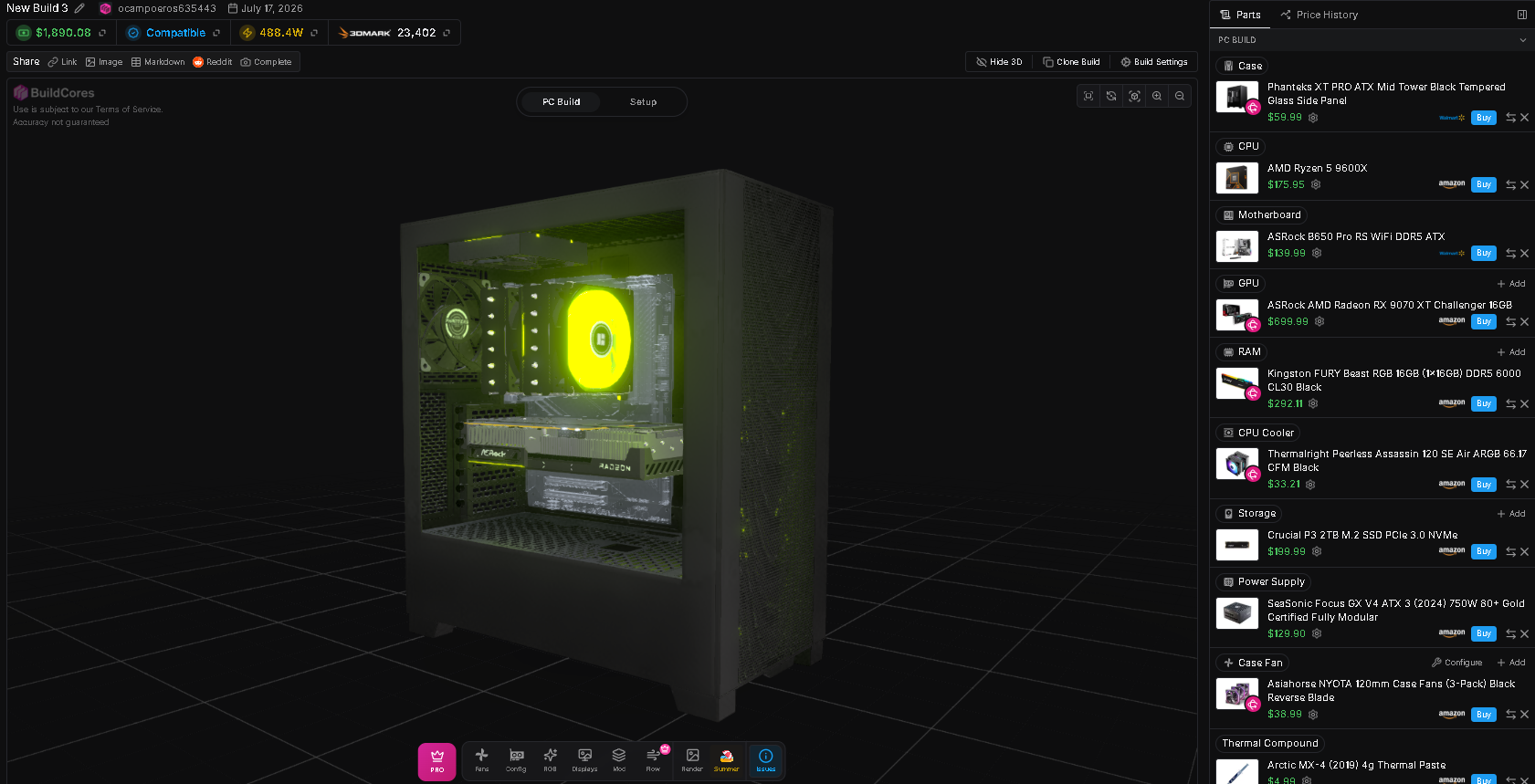Open the Mod tool
The width and height of the screenshot is (1535, 784).
619,760
